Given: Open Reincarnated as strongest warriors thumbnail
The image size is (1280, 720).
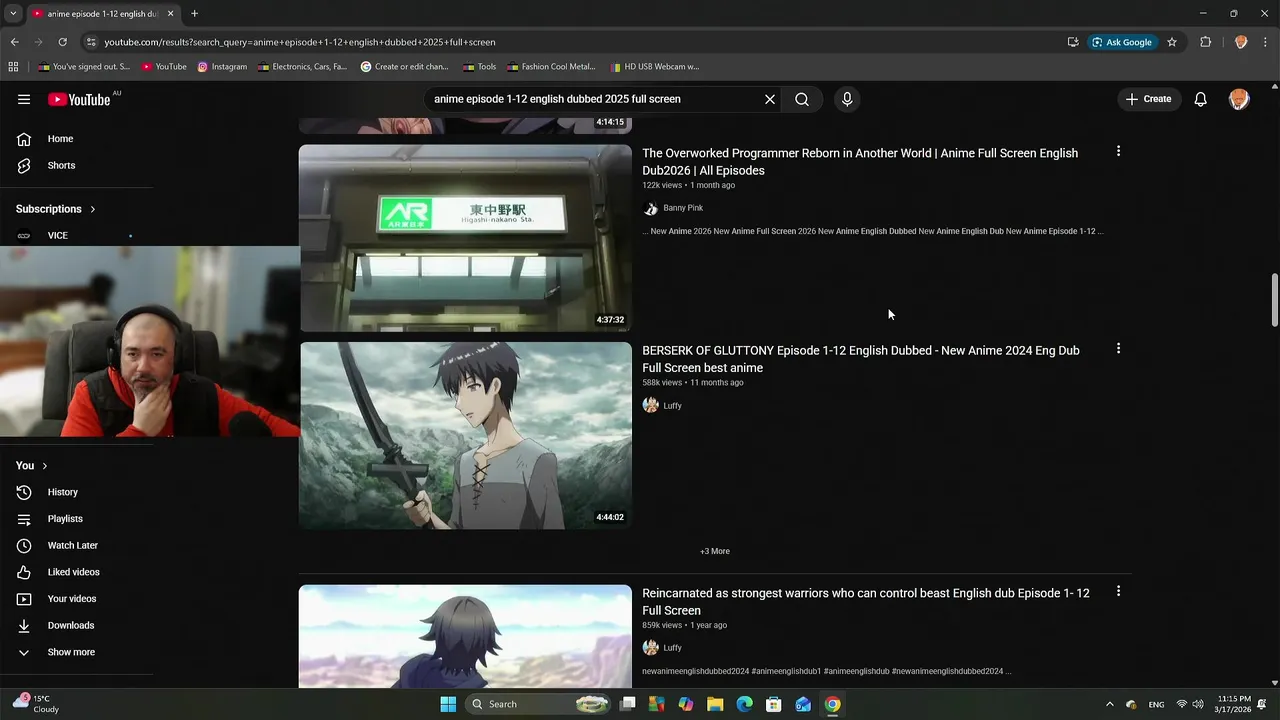Looking at the screenshot, I should (465, 636).
